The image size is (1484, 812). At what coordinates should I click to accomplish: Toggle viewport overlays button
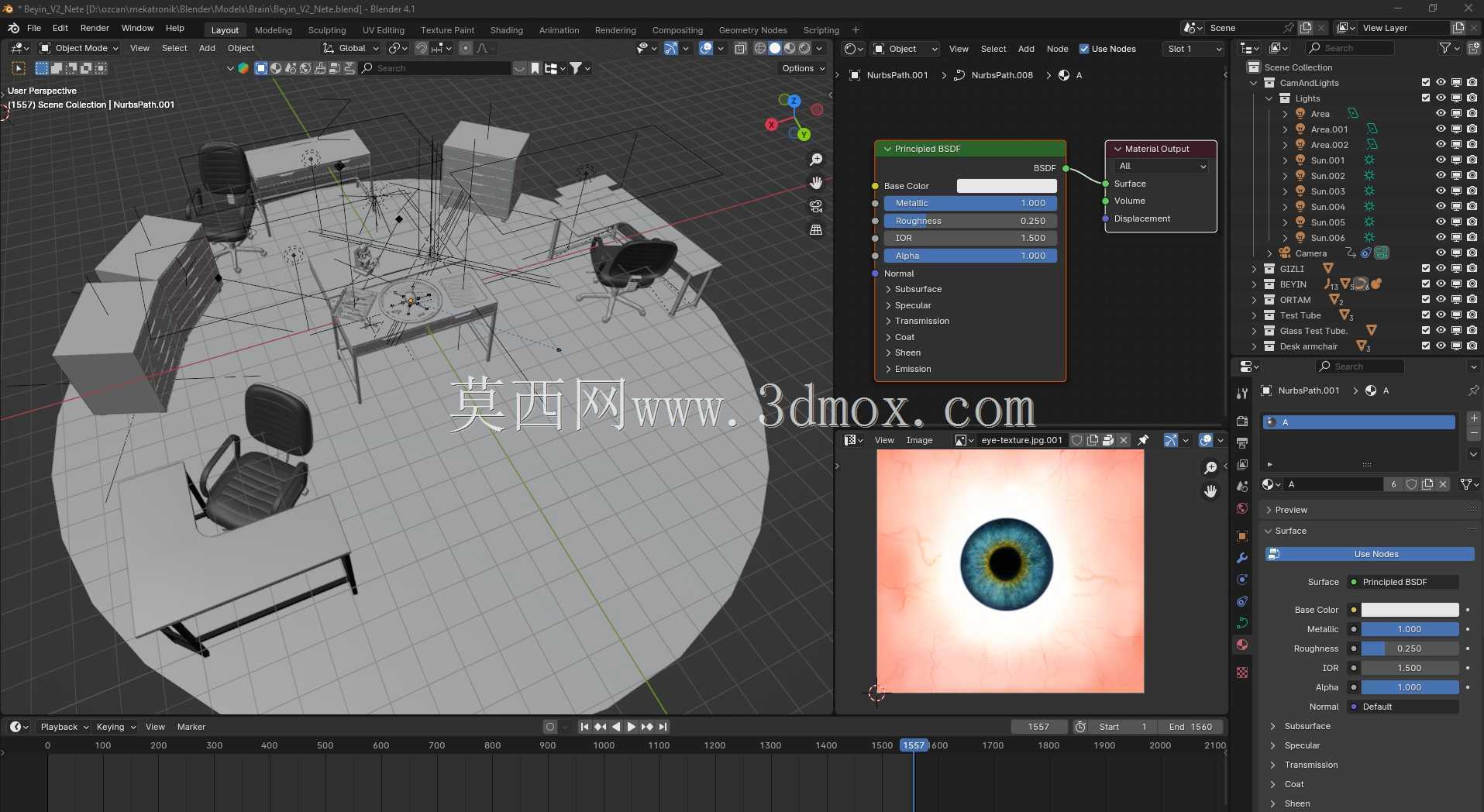point(706,48)
